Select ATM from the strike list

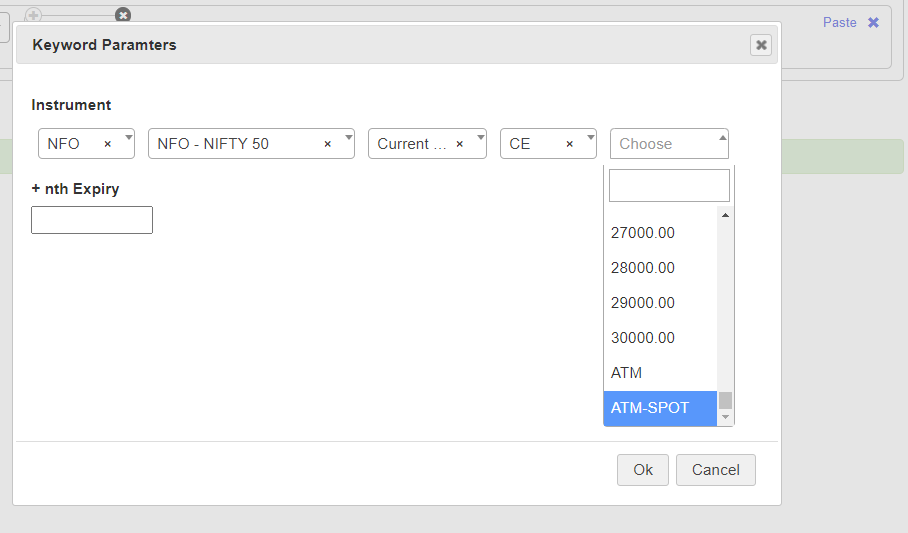click(660, 373)
